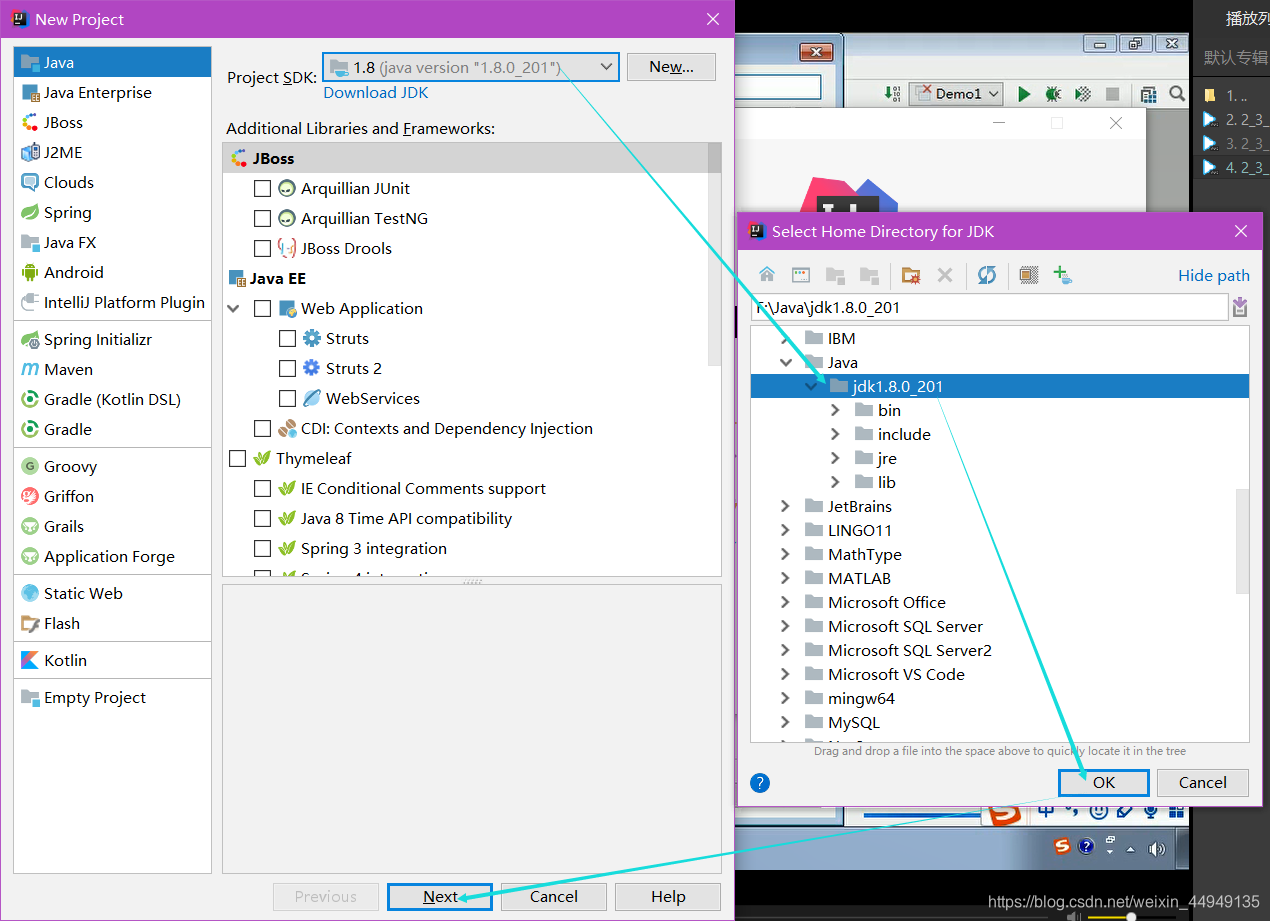Viewport: 1270px width, 921px height.
Task: Click Cancel in New Project dialog
Action: [x=554, y=896]
